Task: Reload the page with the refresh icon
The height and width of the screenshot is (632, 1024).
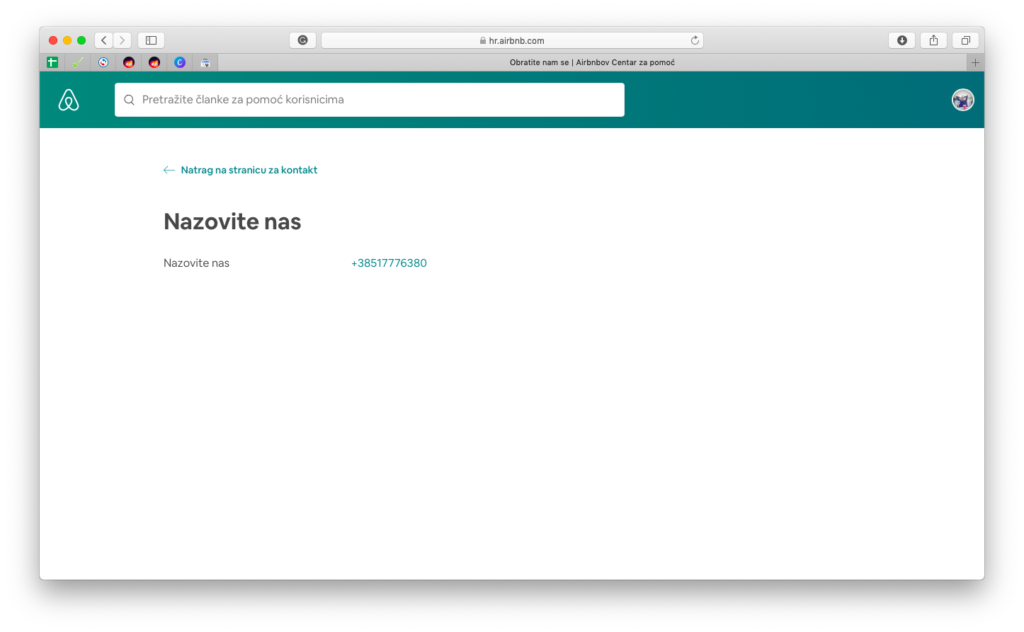Action: coord(695,40)
